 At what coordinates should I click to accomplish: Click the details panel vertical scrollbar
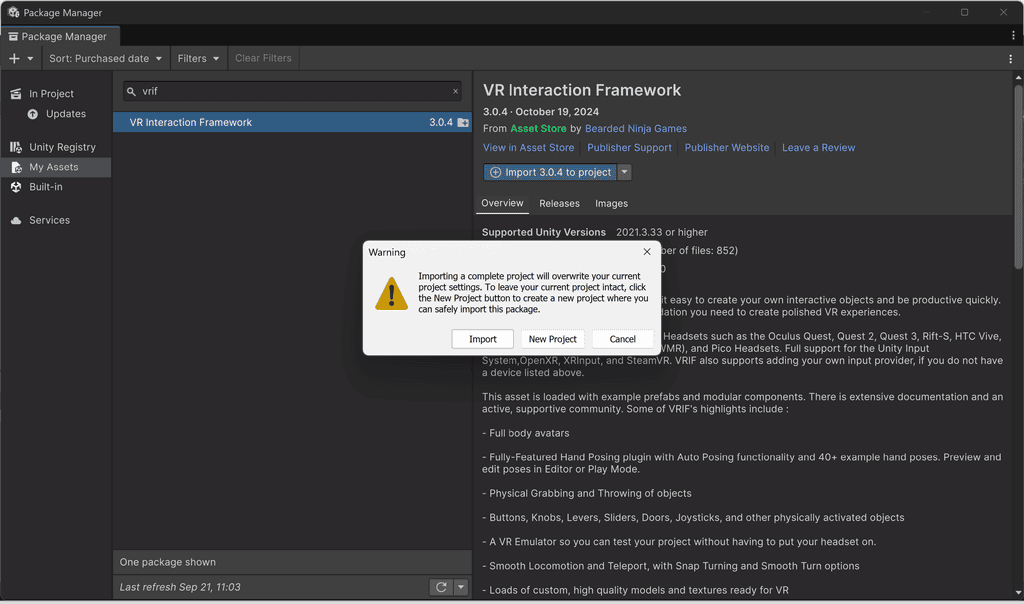(x=1018, y=176)
